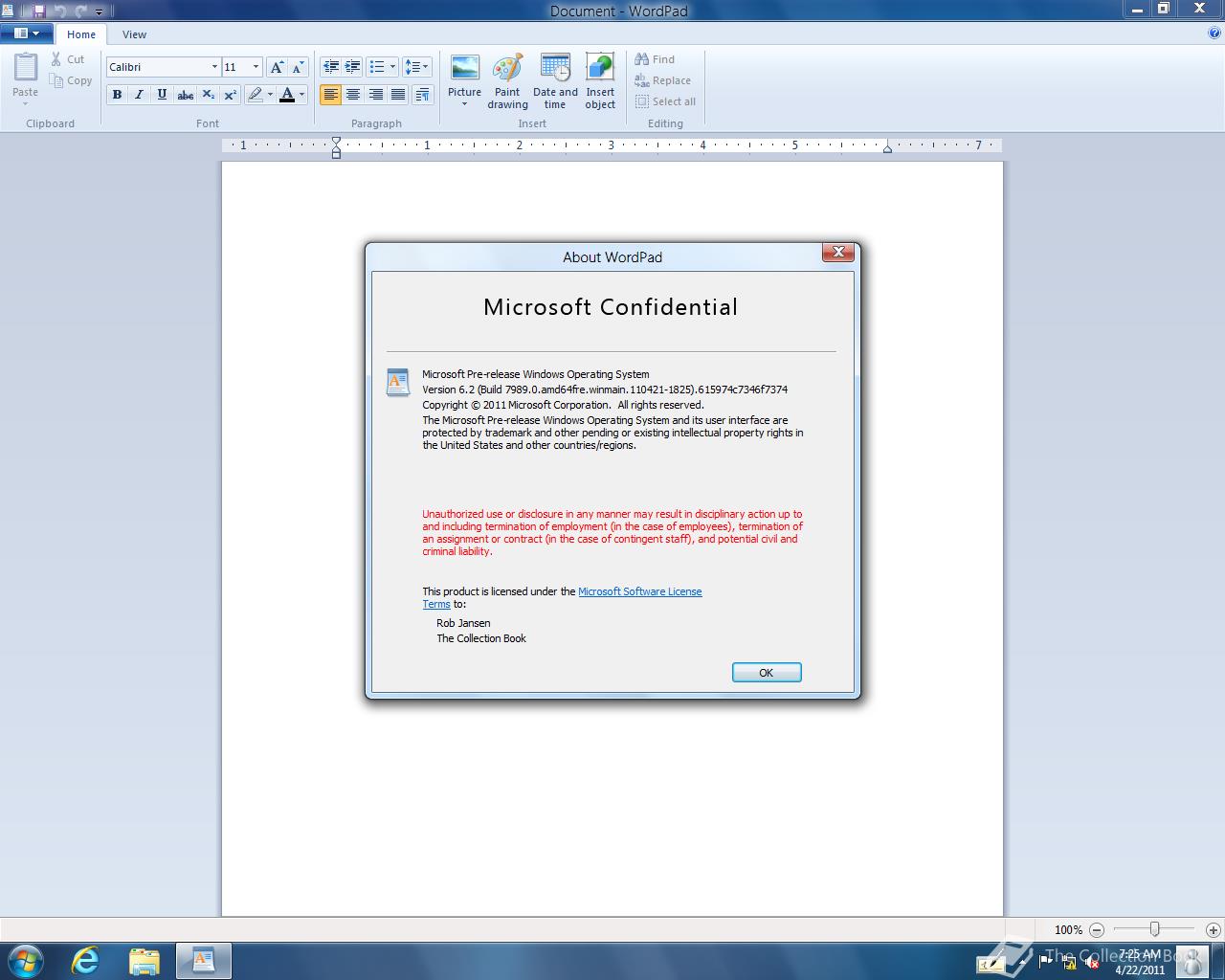Open the font size 11 dropdown
The image size is (1225, 980).
(x=256, y=67)
